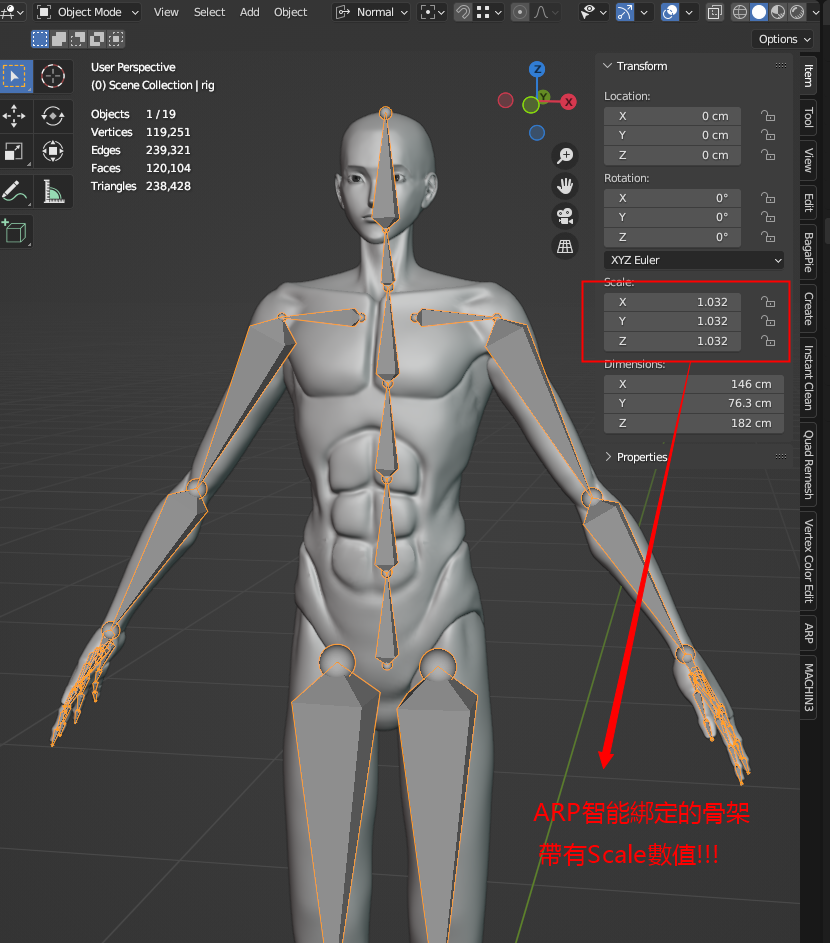The height and width of the screenshot is (943, 830).
Task: Click the Options button
Action: coord(783,39)
